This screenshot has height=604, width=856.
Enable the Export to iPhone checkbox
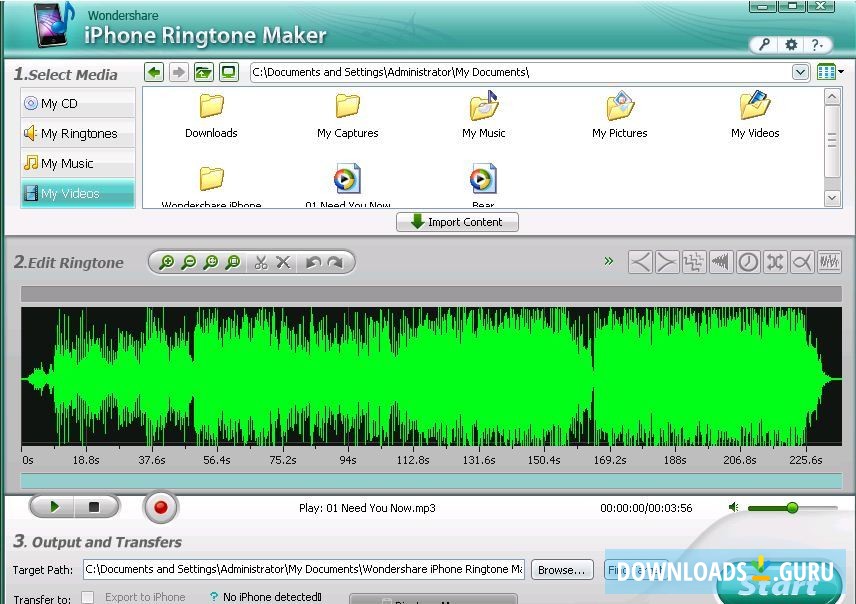point(88,597)
